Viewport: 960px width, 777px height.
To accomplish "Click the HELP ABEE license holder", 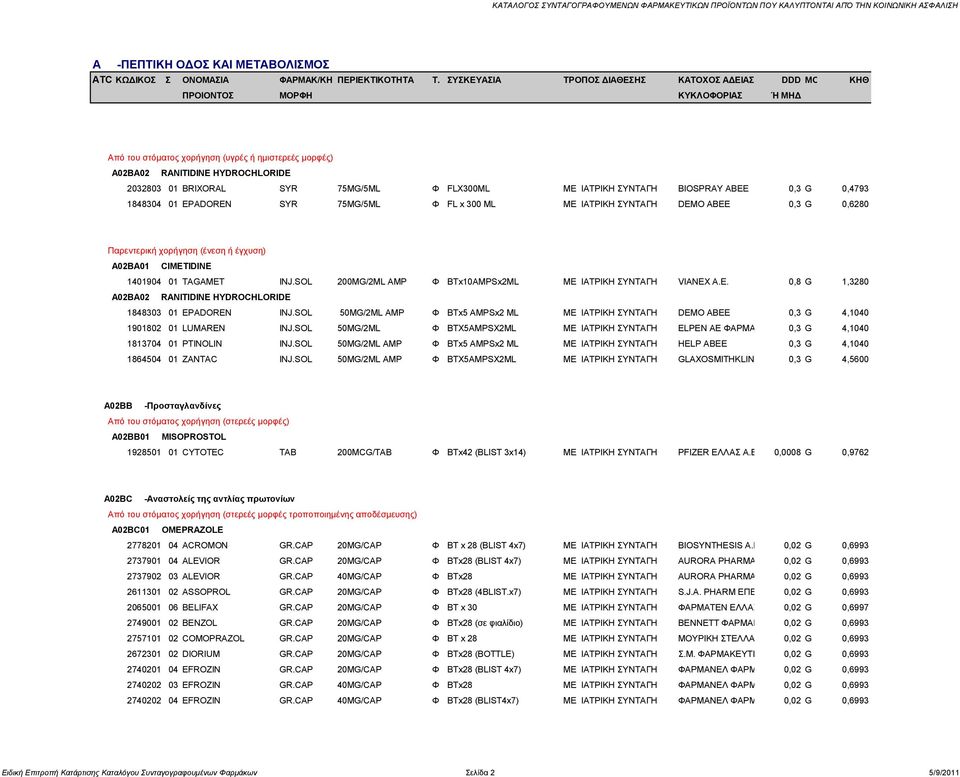I will point(702,343).
